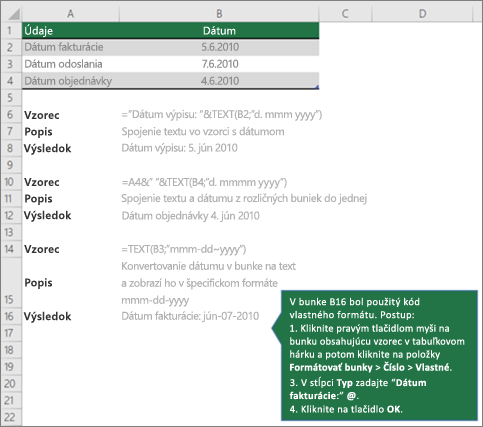The height and width of the screenshot is (427, 483).
Task: Select cell Dátum odoslania
Action: [71, 64]
